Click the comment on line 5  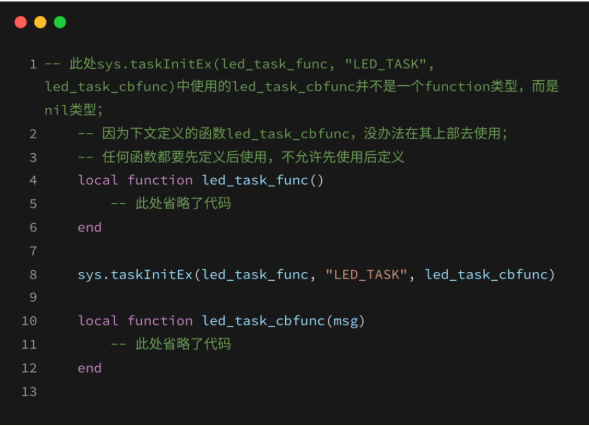pyautogui.click(x=171, y=204)
